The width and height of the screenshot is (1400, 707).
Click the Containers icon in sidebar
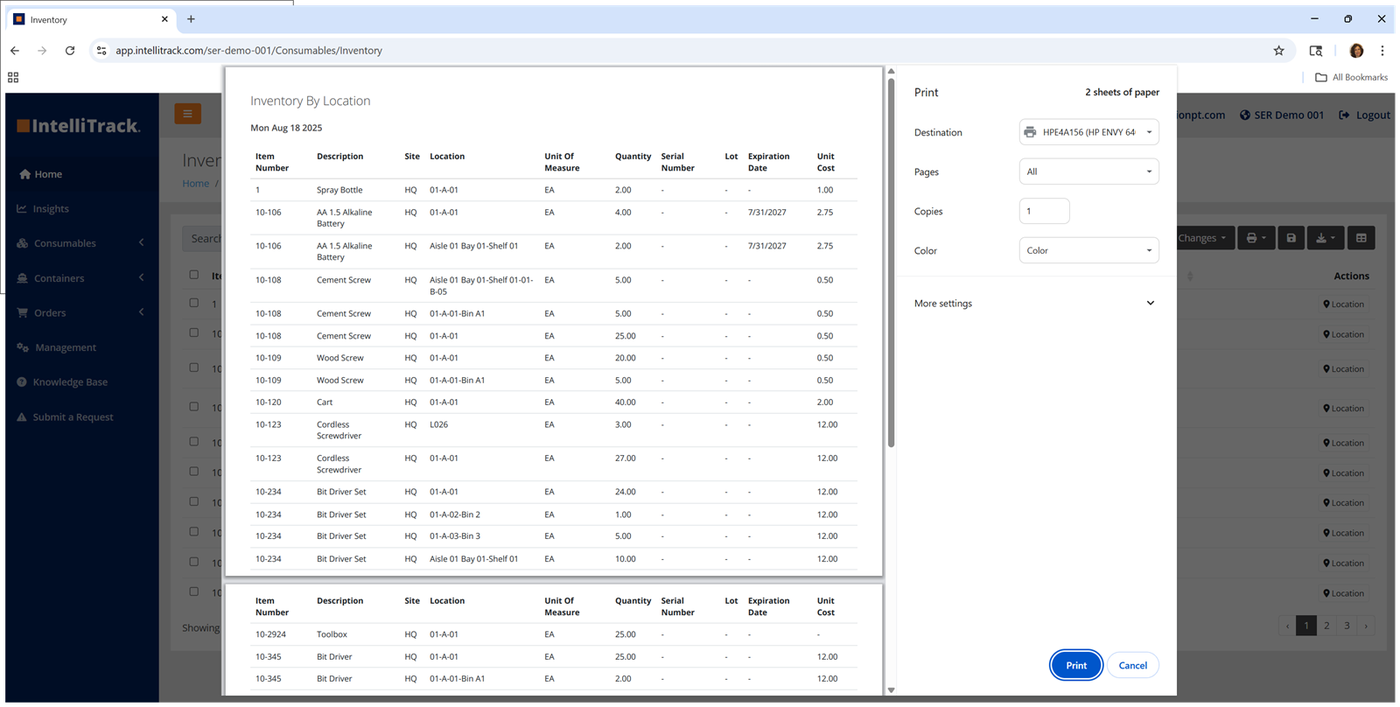(23, 278)
